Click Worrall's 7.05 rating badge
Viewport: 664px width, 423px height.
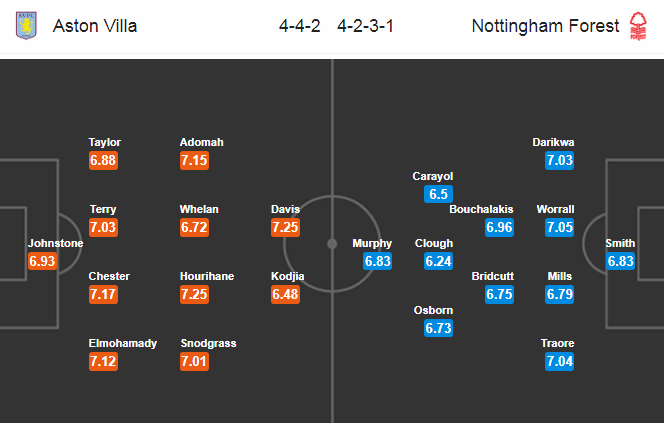560,228
